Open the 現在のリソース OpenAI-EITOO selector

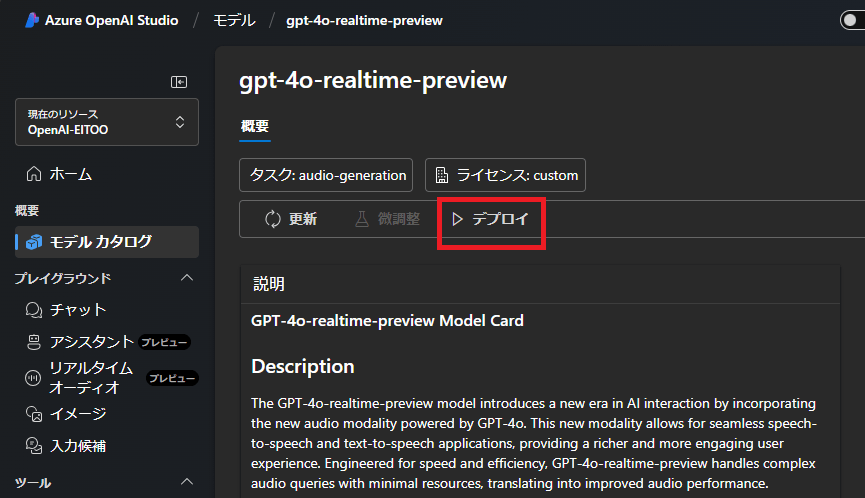pyautogui.click(x=107, y=122)
